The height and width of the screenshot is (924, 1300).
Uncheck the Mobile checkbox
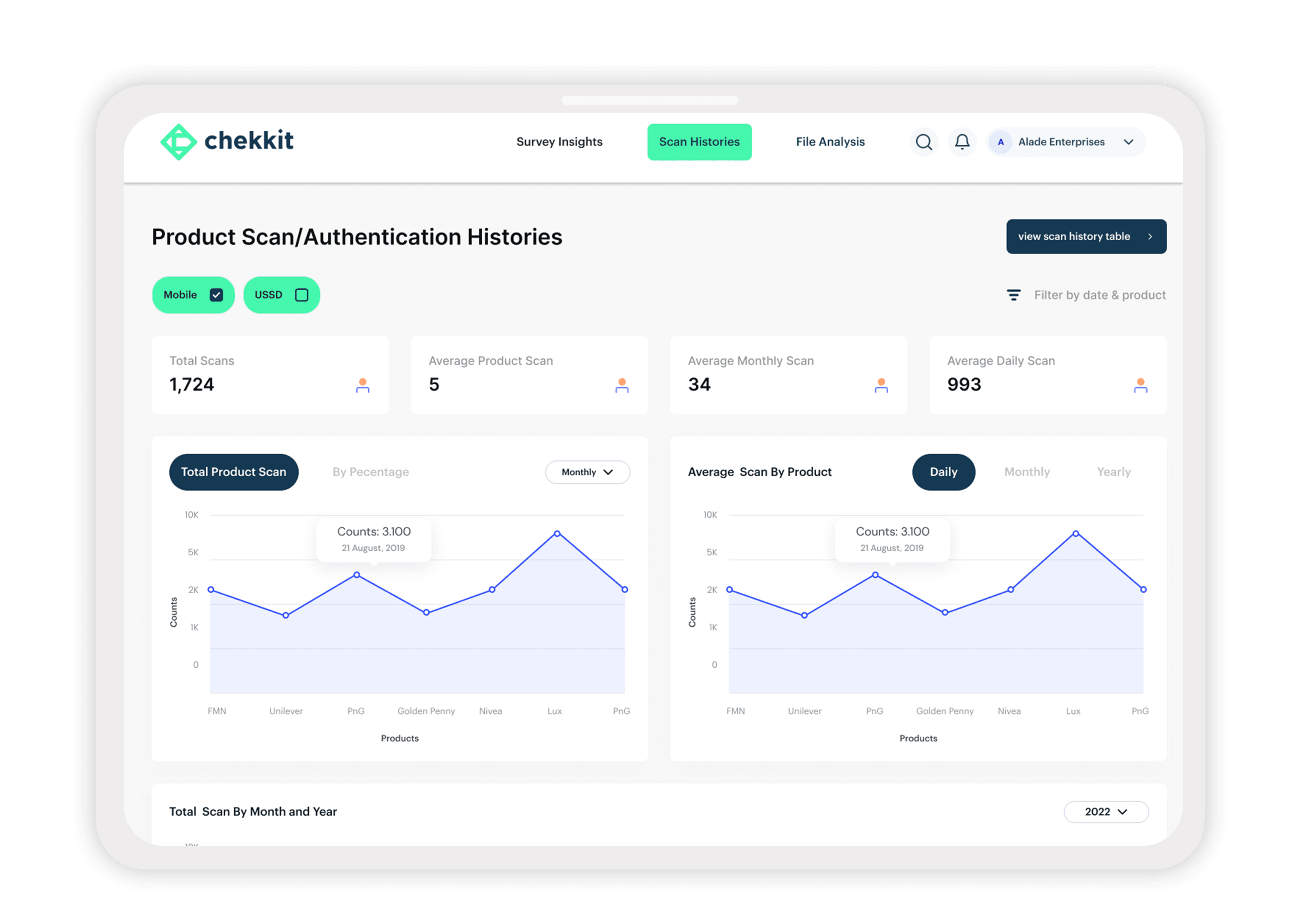coord(216,295)
